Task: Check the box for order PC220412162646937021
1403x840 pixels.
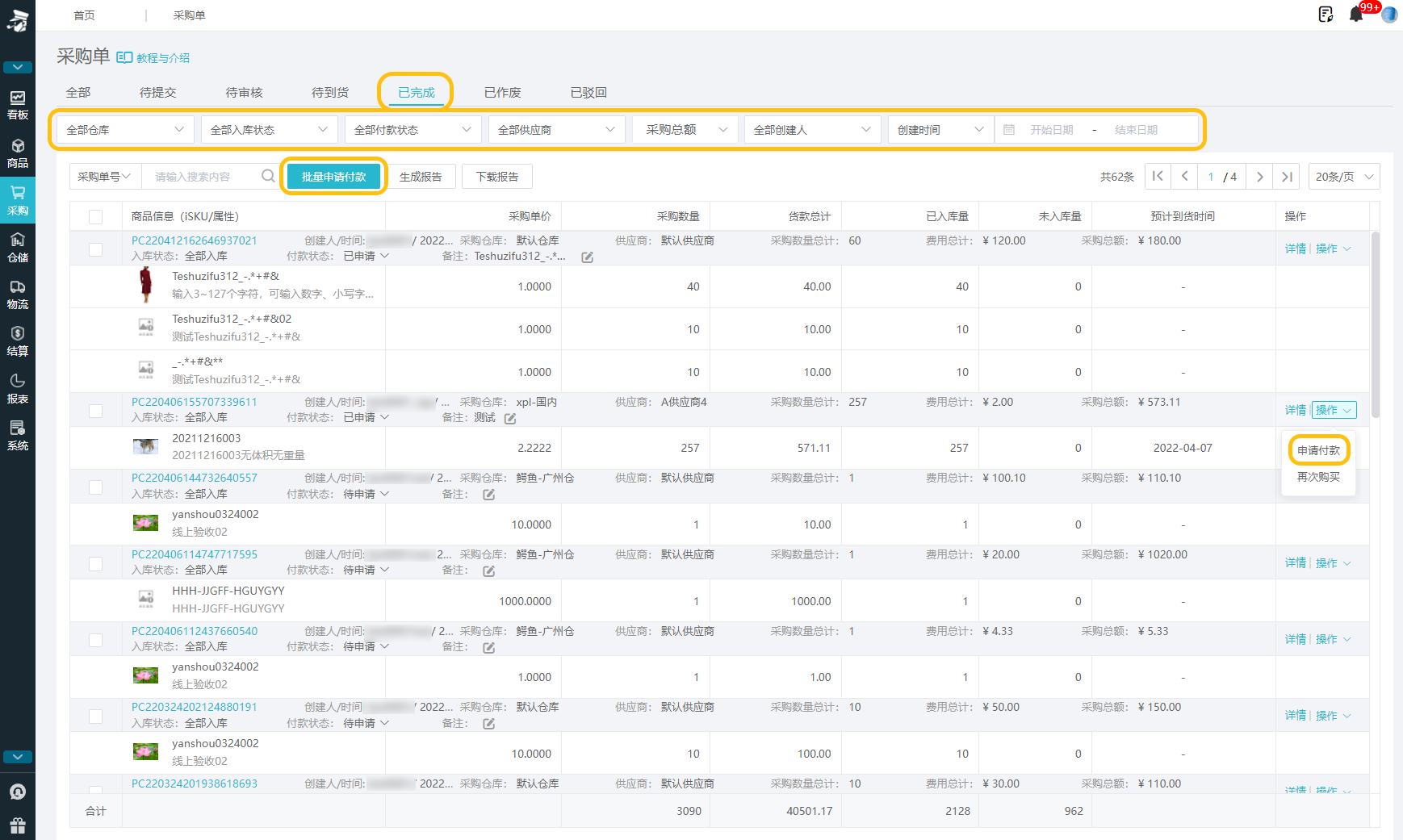Action: [x=95, y=249]
